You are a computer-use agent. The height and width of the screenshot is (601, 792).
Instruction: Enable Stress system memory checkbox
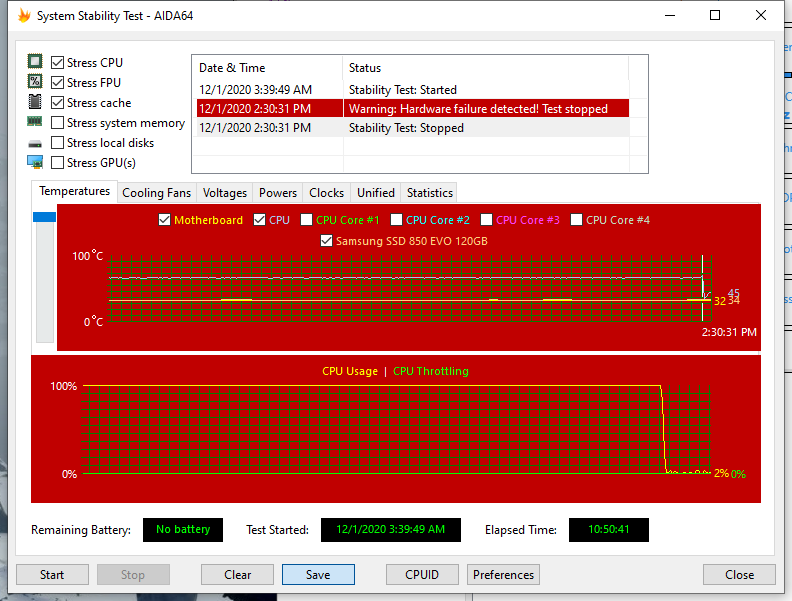(x=58, y=123)
